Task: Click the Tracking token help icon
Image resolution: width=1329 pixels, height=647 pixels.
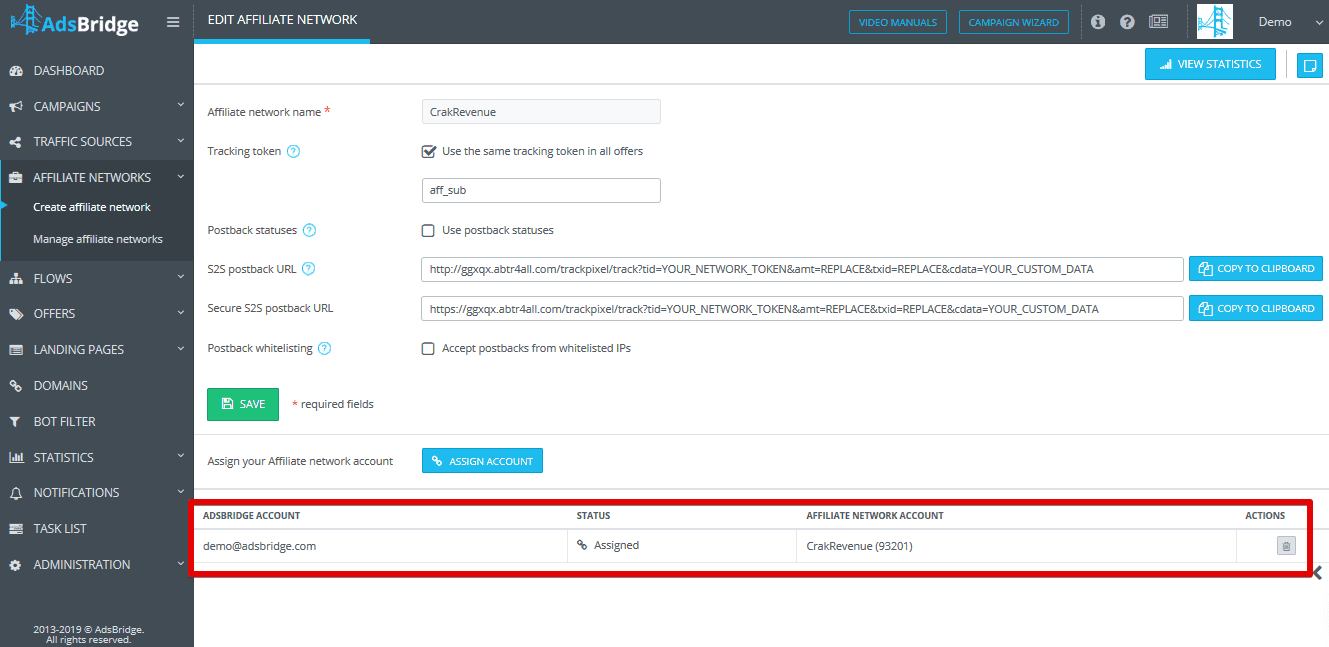Action: (293, 152)
